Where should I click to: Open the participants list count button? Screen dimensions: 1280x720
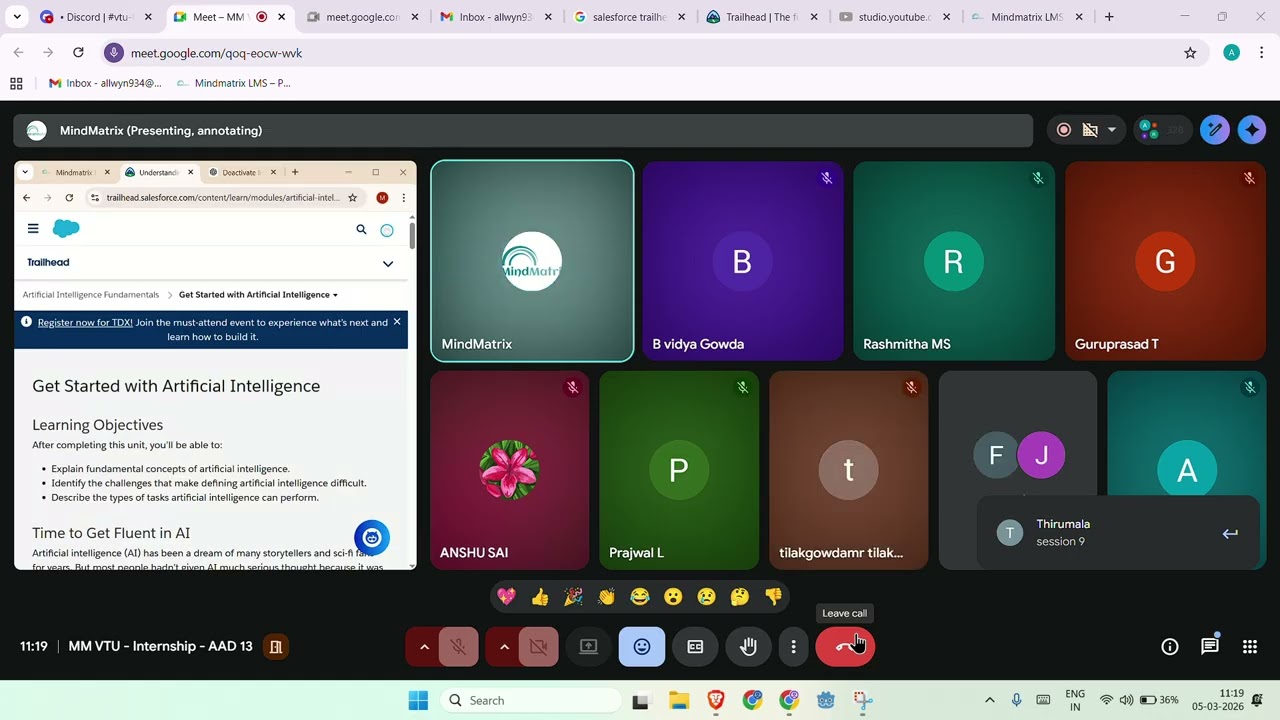[x=1162, y=130]
